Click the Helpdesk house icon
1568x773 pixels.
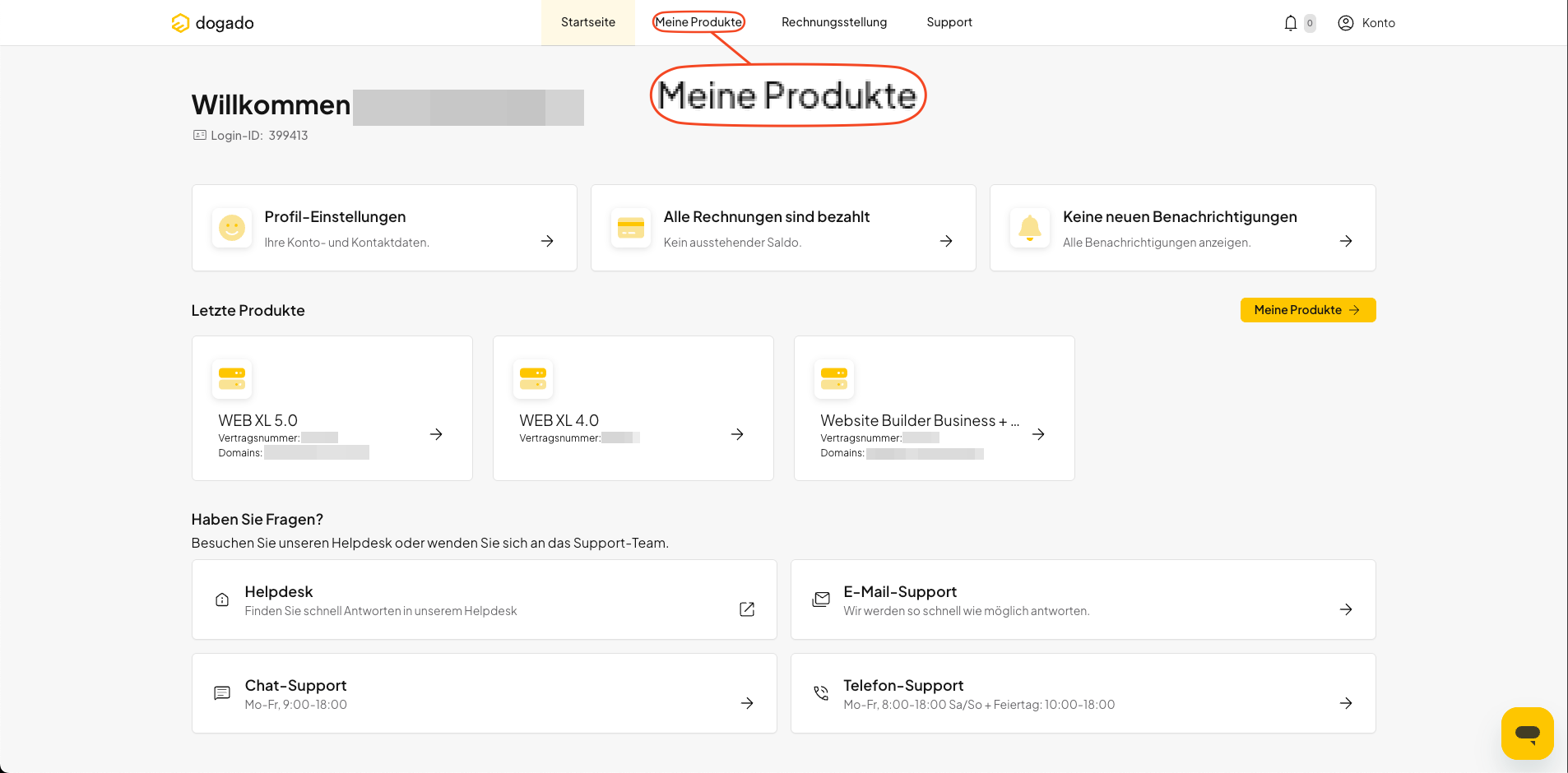(x=222, y=599)
